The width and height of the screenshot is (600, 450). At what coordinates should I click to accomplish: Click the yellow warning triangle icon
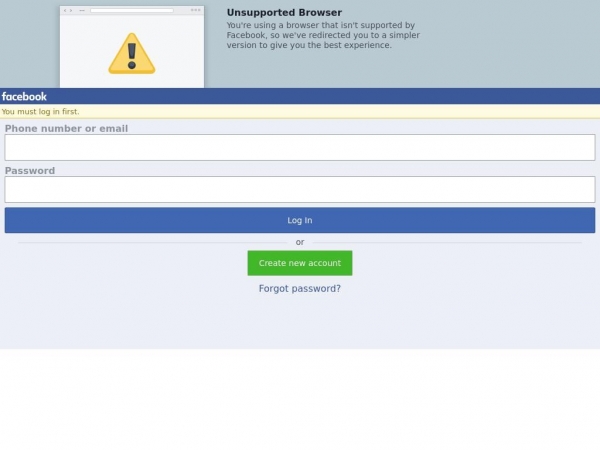[x=131, y=54]
